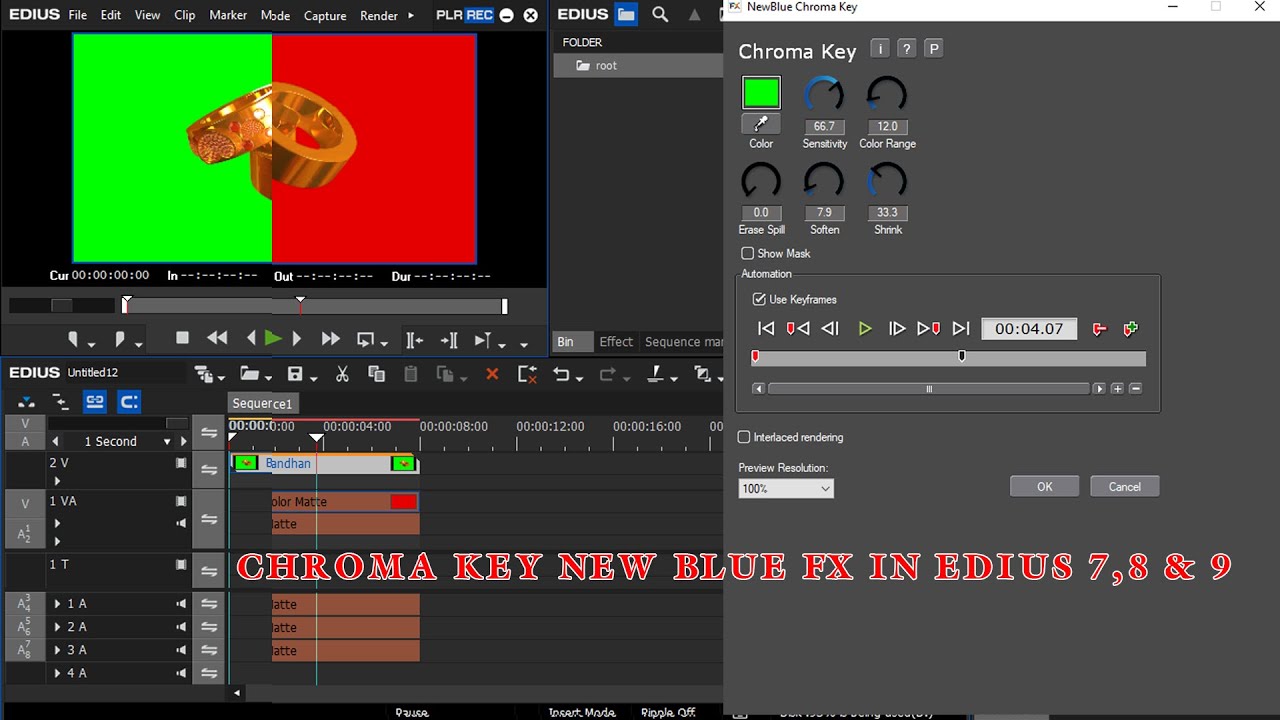1280x720 pixels.
Task: Open the 1 Second timescale dropdown
Action: (167, 441)
